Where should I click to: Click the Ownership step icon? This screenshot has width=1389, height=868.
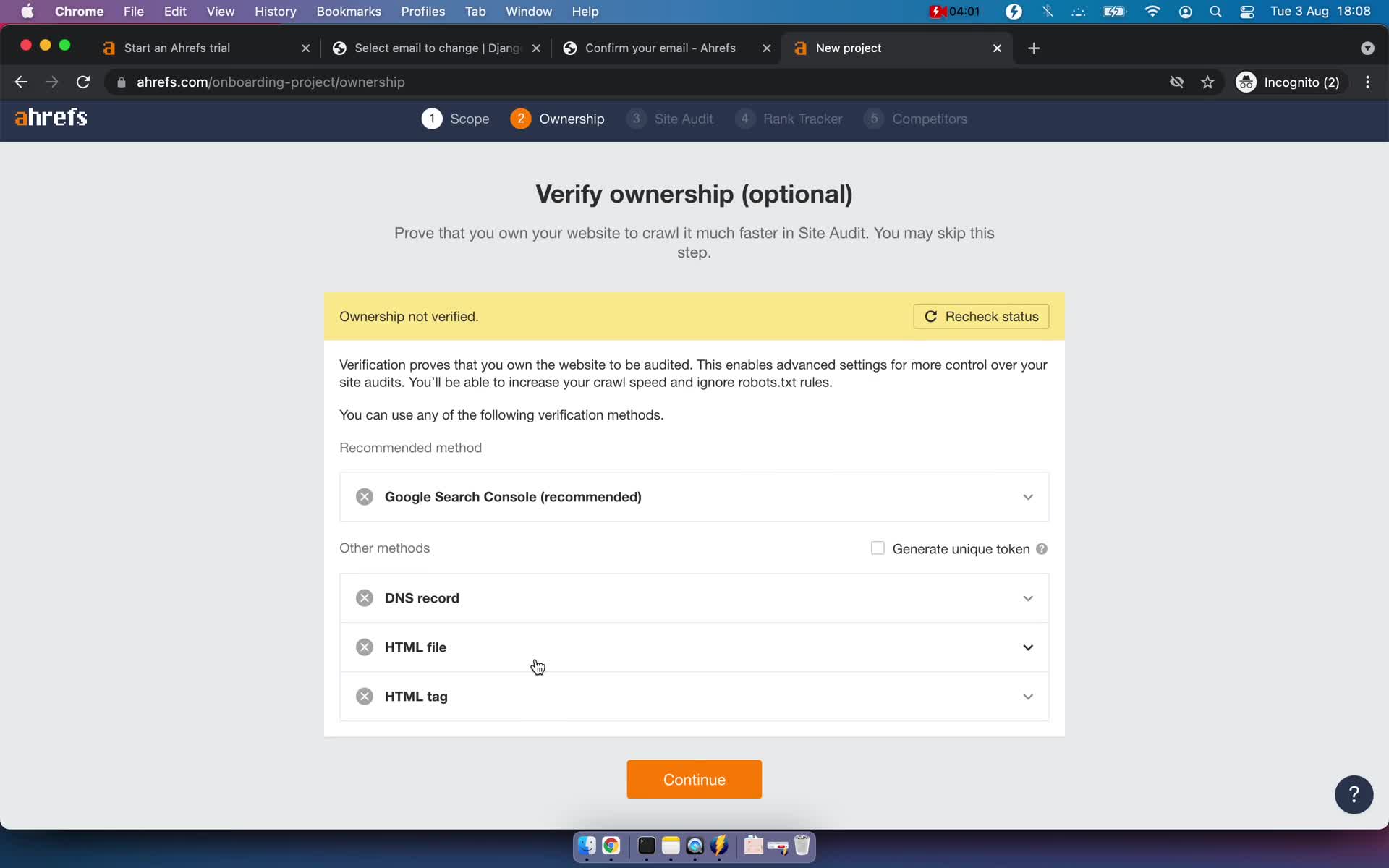(x=520, y=118)
